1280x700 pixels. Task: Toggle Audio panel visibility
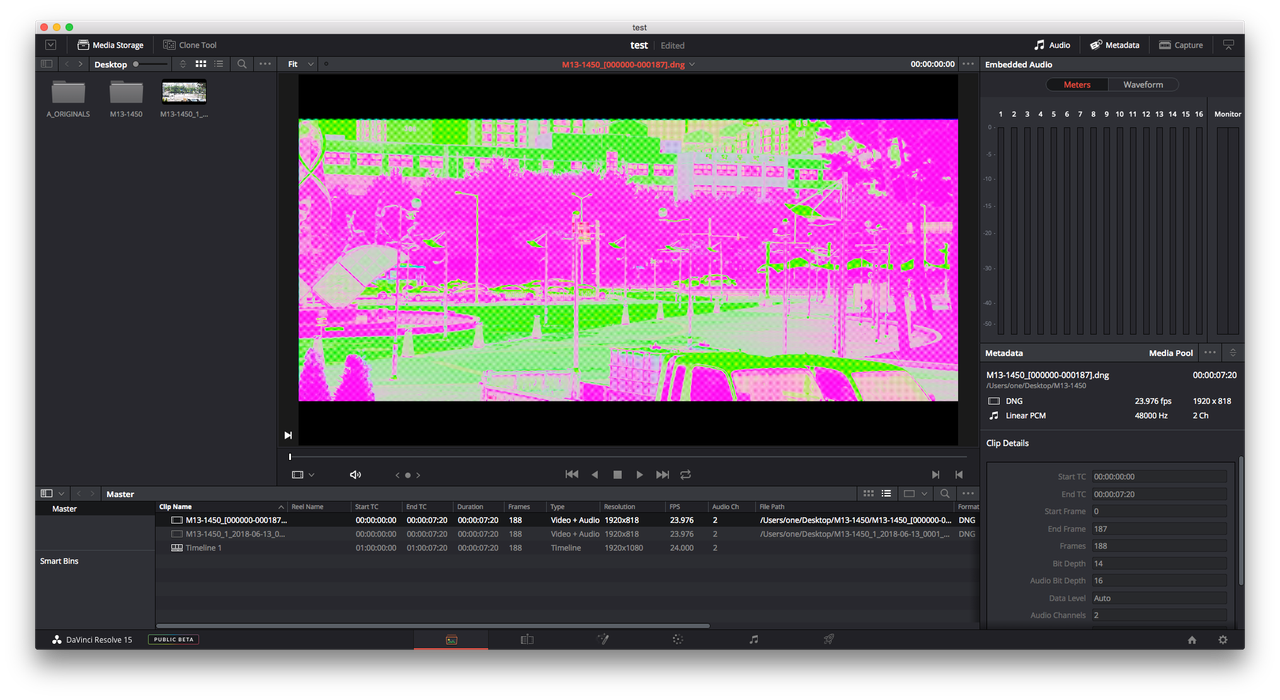pos(1052,45)
